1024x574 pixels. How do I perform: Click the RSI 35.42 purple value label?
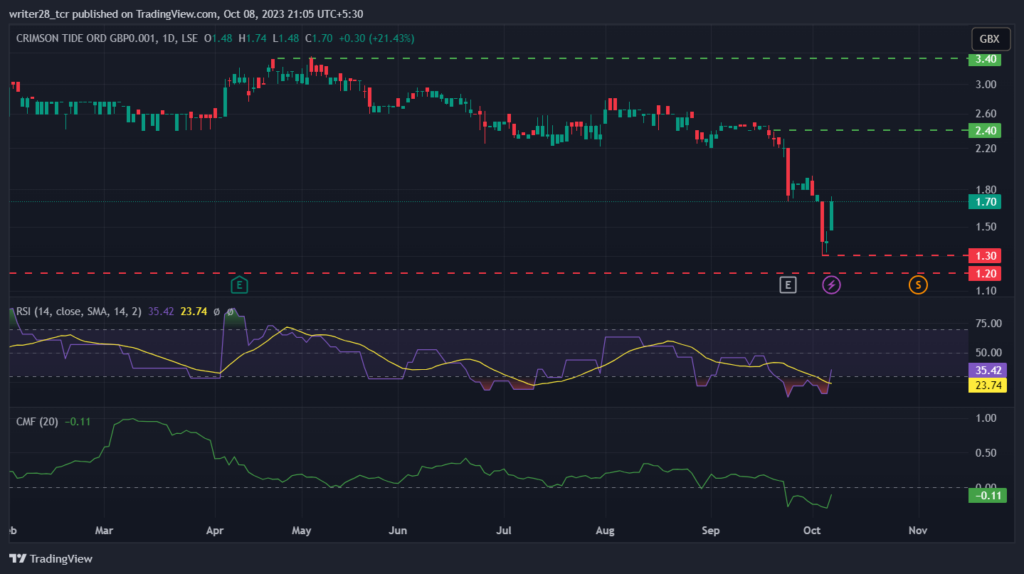click(x=987, y=370)
